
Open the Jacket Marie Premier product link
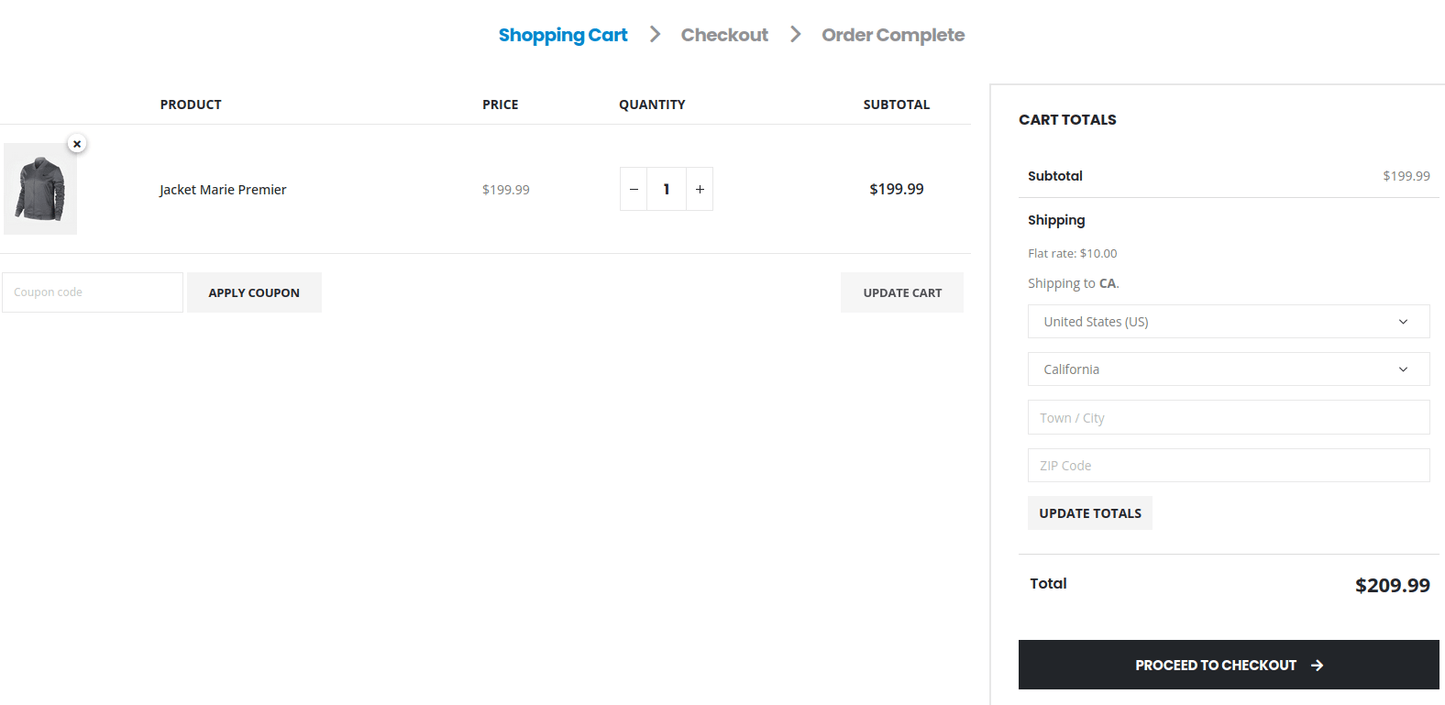point(222,189)
